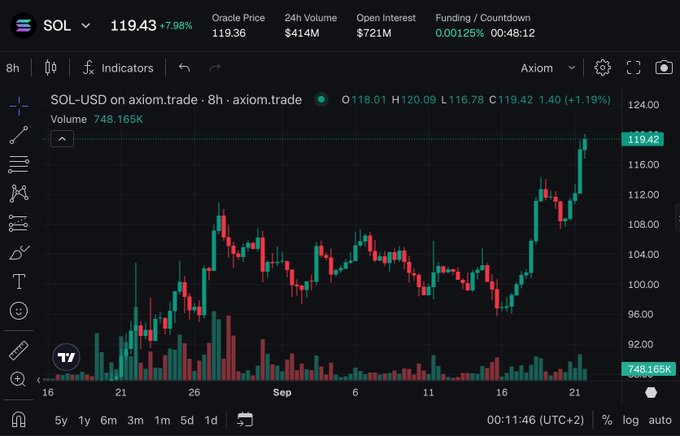Click the 26 date label on time axis
680x436 pixels.
[x=194, y=393]
